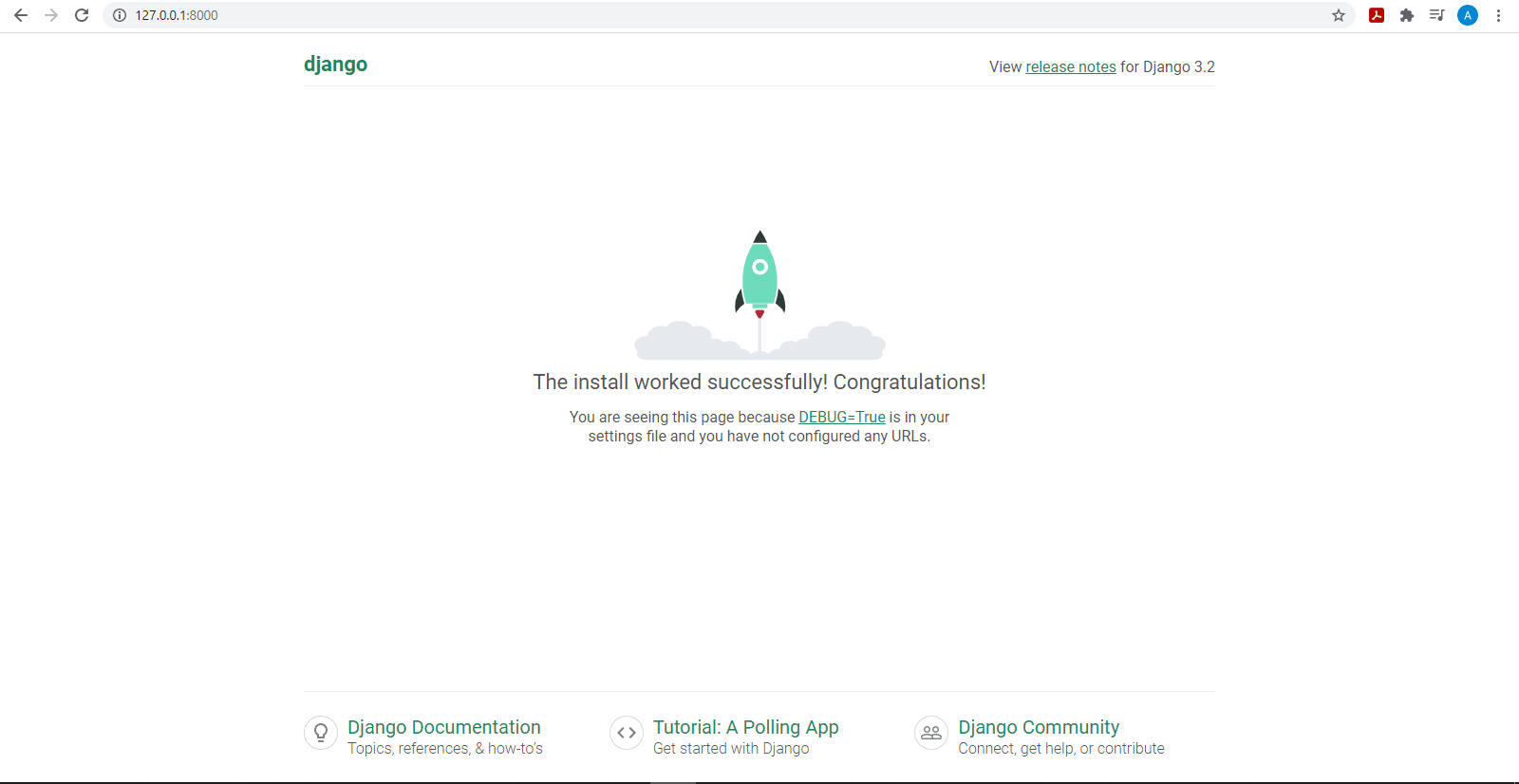Open the Extensions puzzle menu
Viewport: 1519px width, 784px height.
1406,15
